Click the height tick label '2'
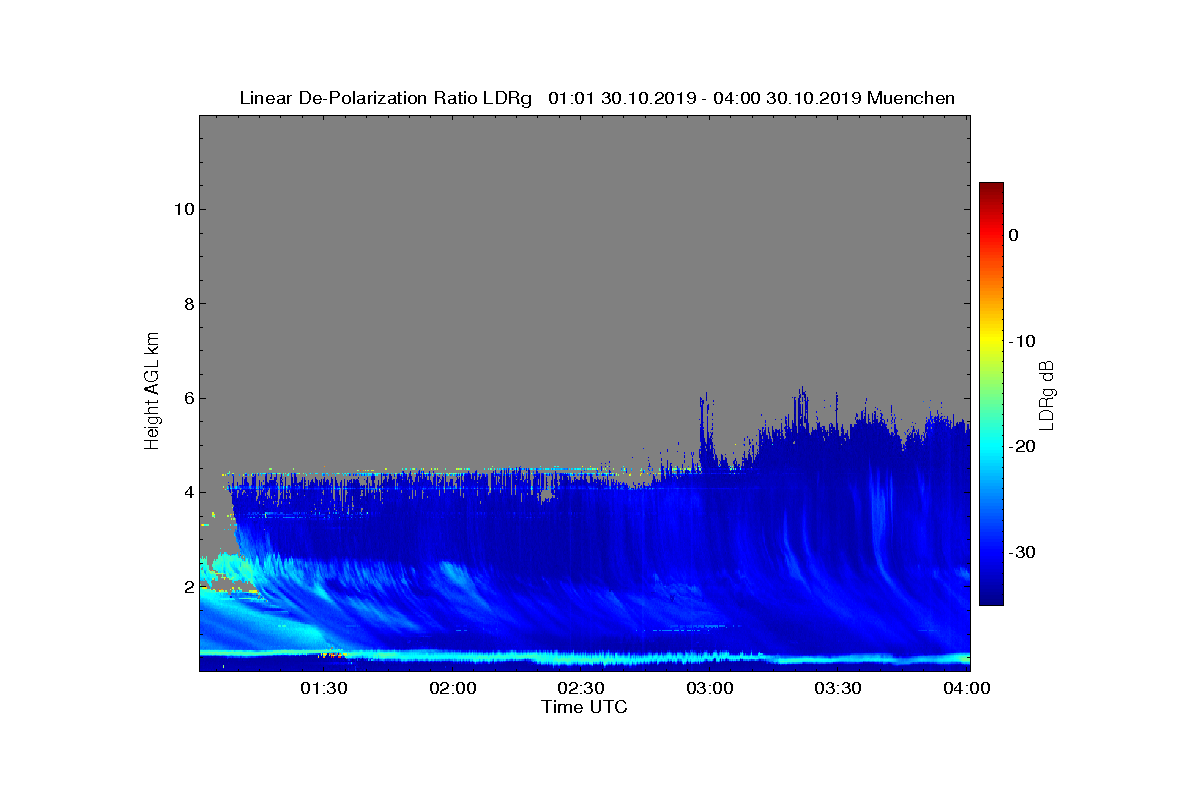Viewport: 1200px width, 800px height. point(187,586)
